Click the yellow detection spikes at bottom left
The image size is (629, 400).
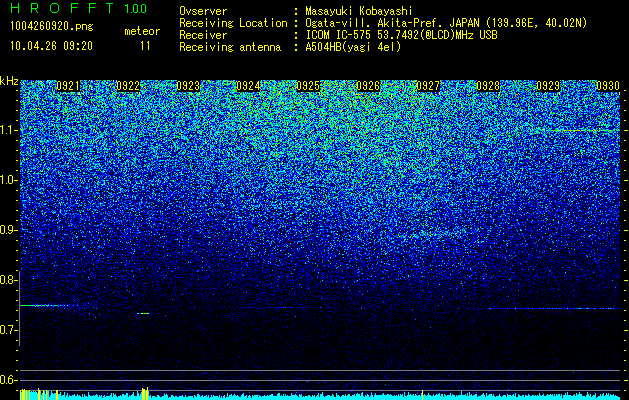click(39, 394)
